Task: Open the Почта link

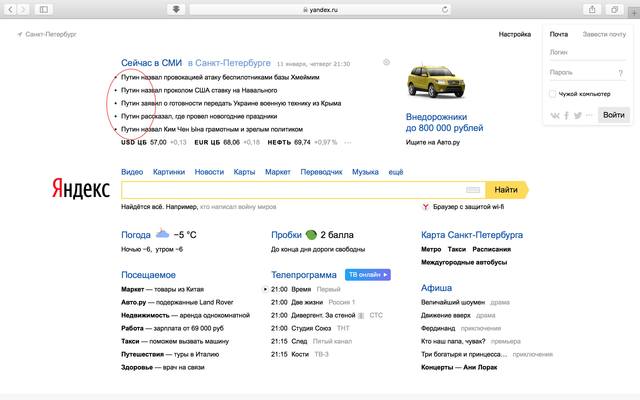Action: pyautogui.click(x=559, y=34)
